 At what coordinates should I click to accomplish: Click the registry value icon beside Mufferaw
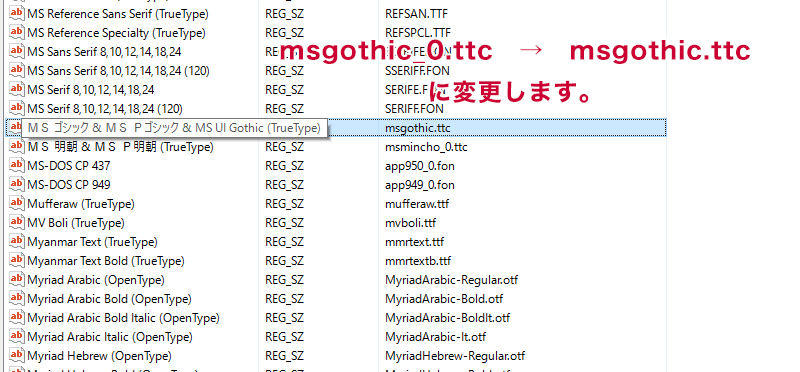[x=17, y=204]
